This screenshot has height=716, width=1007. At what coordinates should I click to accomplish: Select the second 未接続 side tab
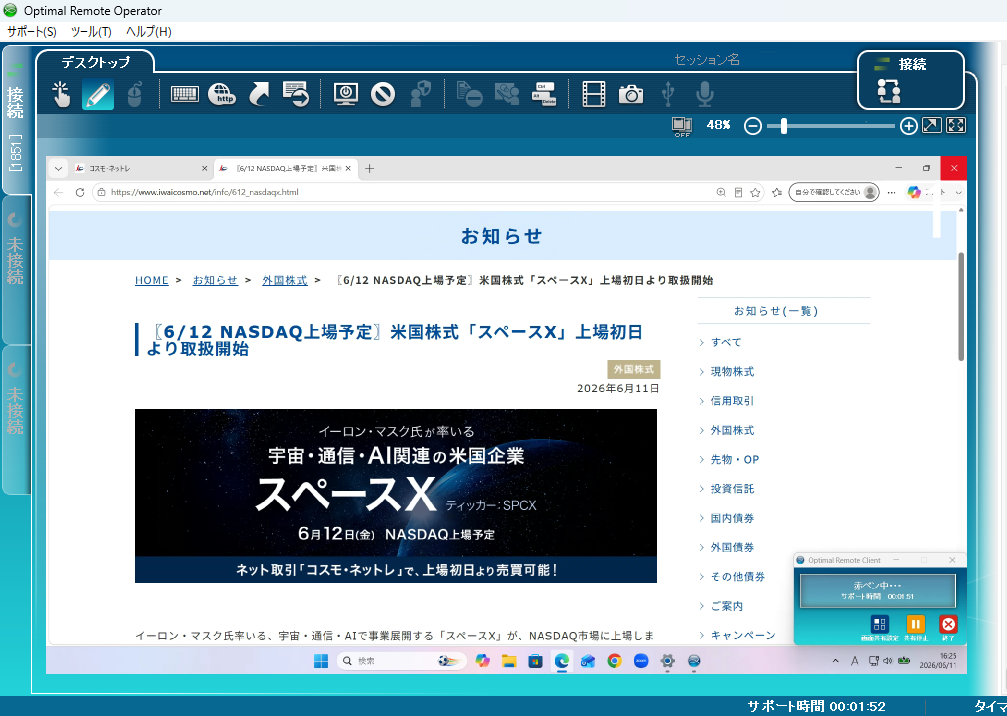click(15, 420)
